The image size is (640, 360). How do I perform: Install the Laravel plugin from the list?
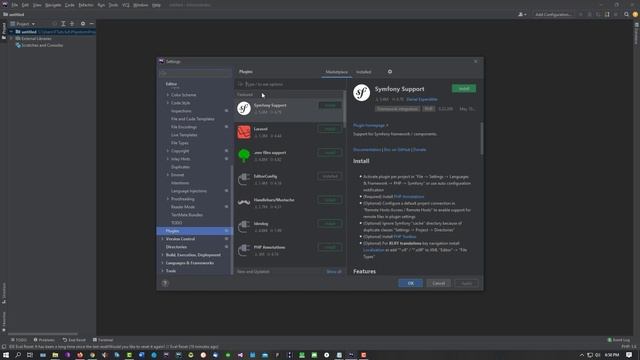click(329, 129)
